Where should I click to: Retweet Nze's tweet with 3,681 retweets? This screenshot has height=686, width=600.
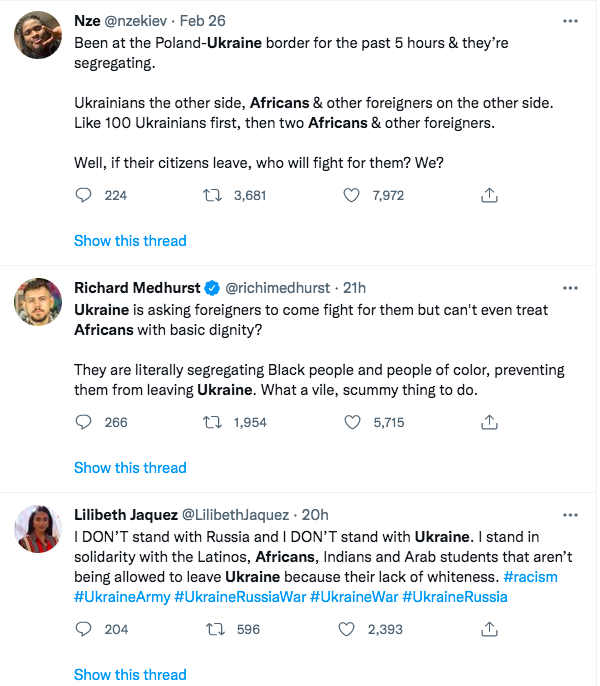213,195
